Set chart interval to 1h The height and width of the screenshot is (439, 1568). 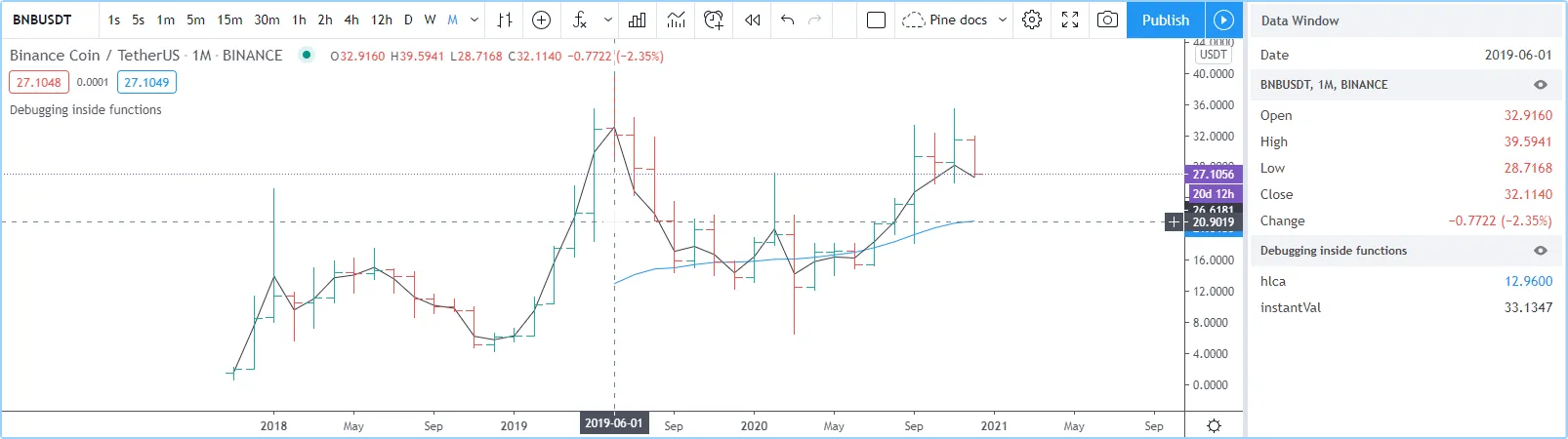pos(299,20)
